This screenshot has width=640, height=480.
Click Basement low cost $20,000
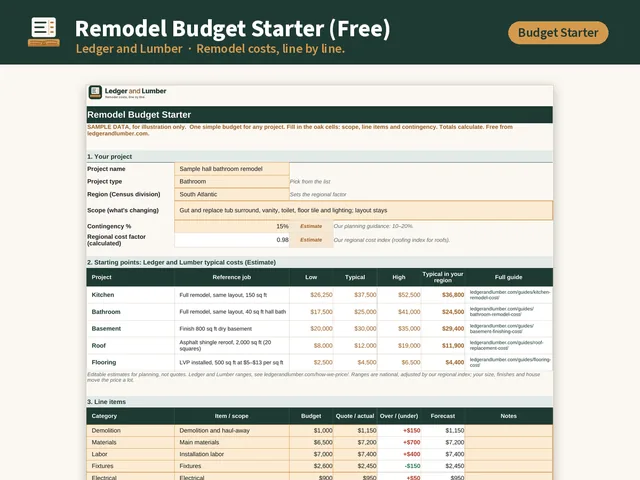[321, 329]
